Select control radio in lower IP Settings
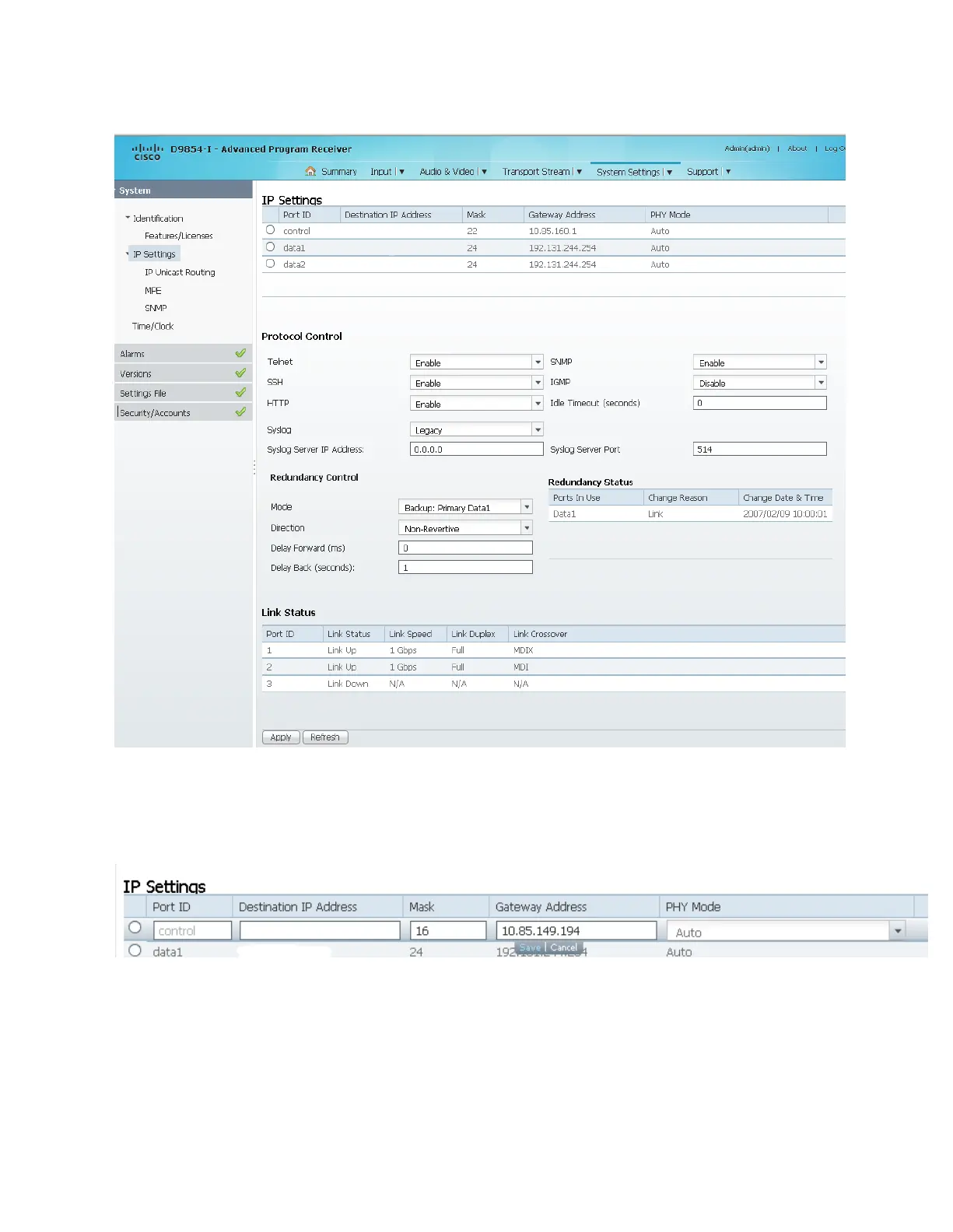The width and height of the screenshot is (953, 1232). click(135, 927)
